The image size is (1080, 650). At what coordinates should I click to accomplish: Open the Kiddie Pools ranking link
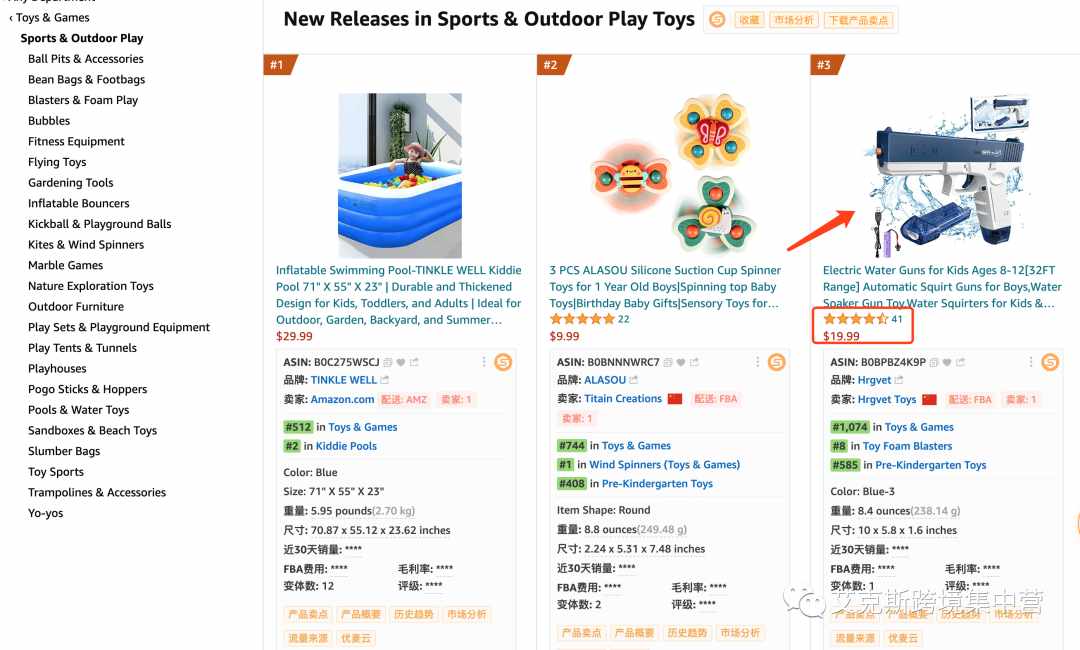pos(346,446)
